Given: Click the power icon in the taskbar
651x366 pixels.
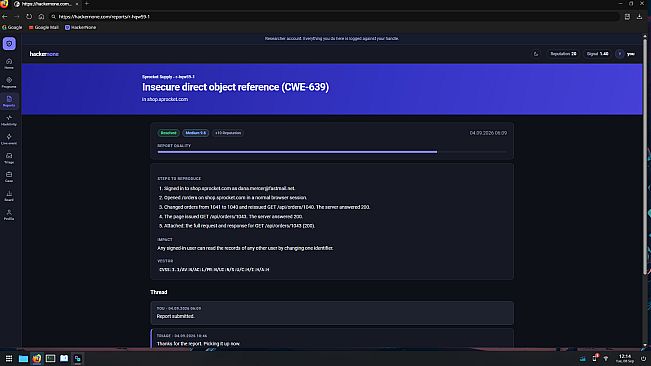Looking at the screenshot, I should [x=643, y=359].
